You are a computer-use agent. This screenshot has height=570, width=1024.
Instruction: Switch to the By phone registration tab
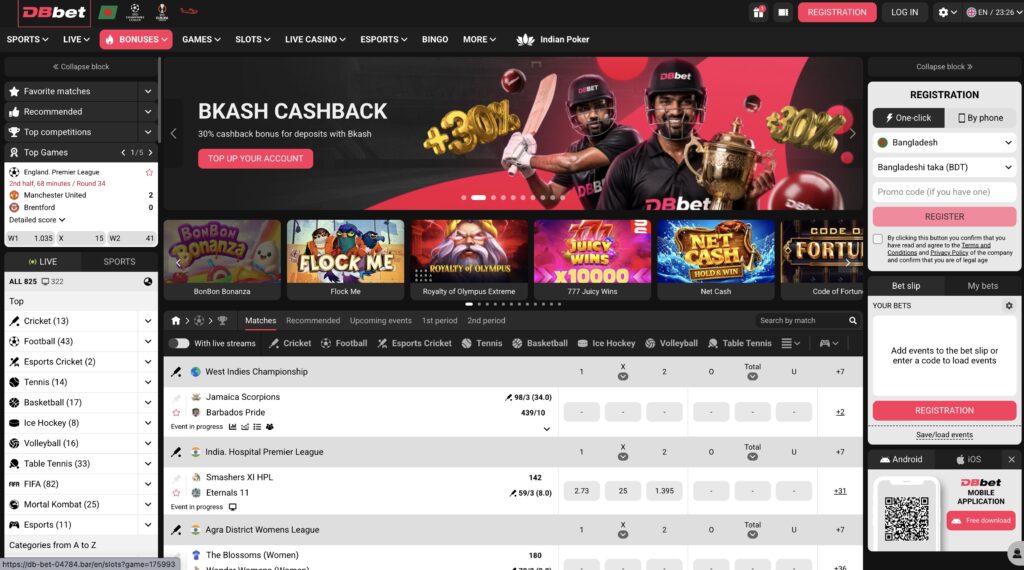coord(980,118)
